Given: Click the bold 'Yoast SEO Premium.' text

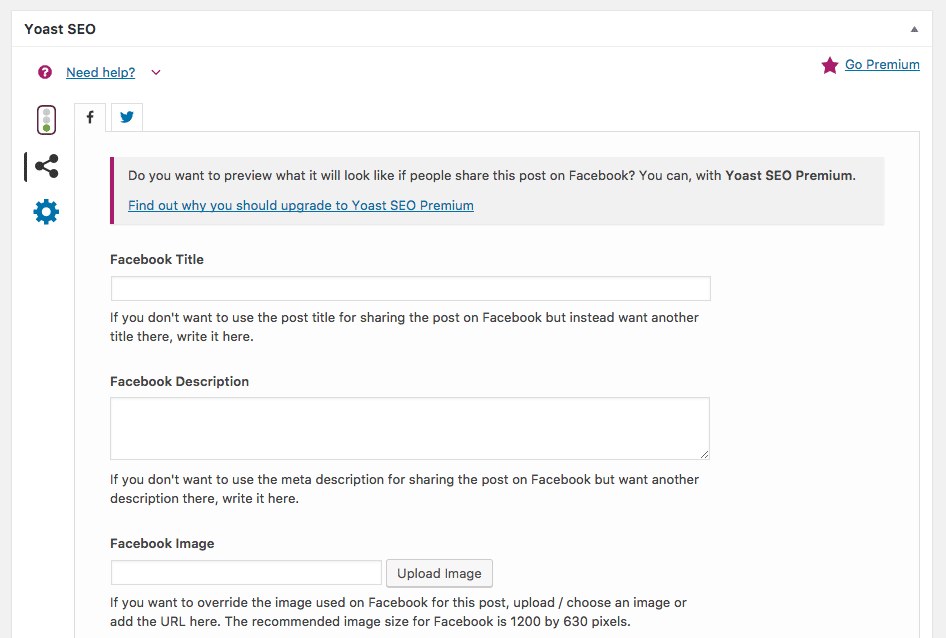Looking at the screenshot, I should click(790, 176).
